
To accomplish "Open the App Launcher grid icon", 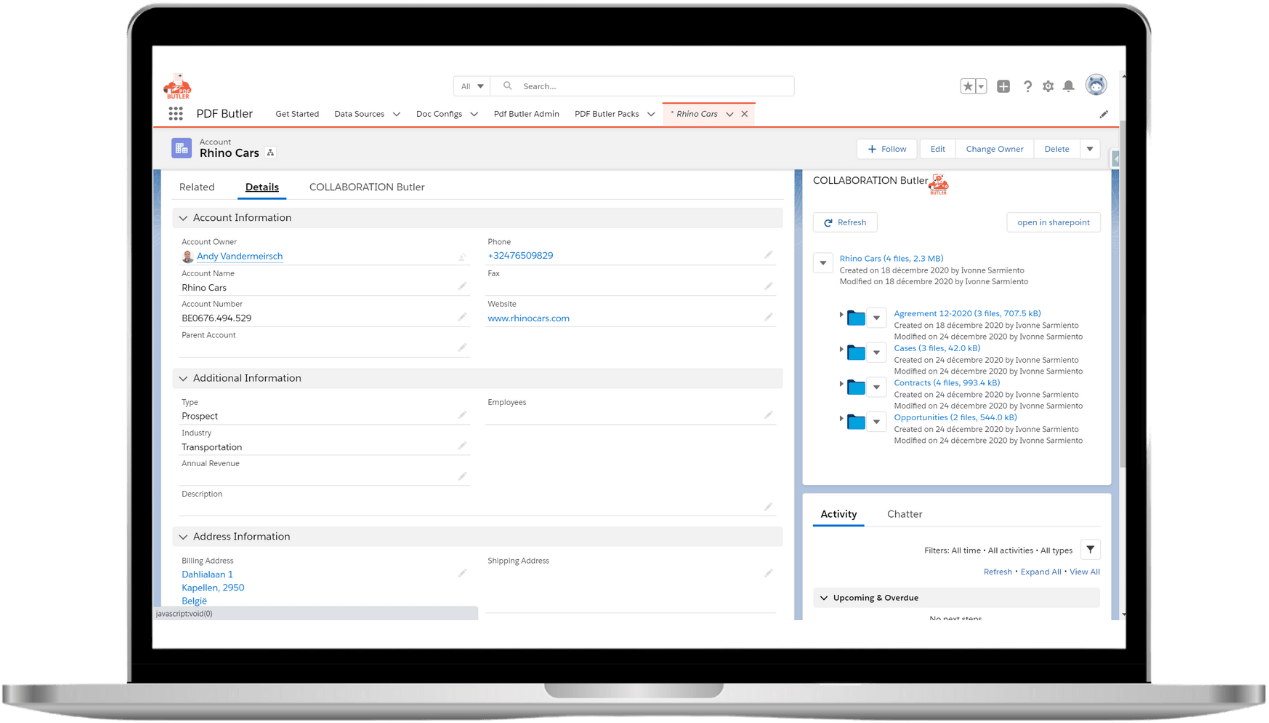I will coord(176,114).
